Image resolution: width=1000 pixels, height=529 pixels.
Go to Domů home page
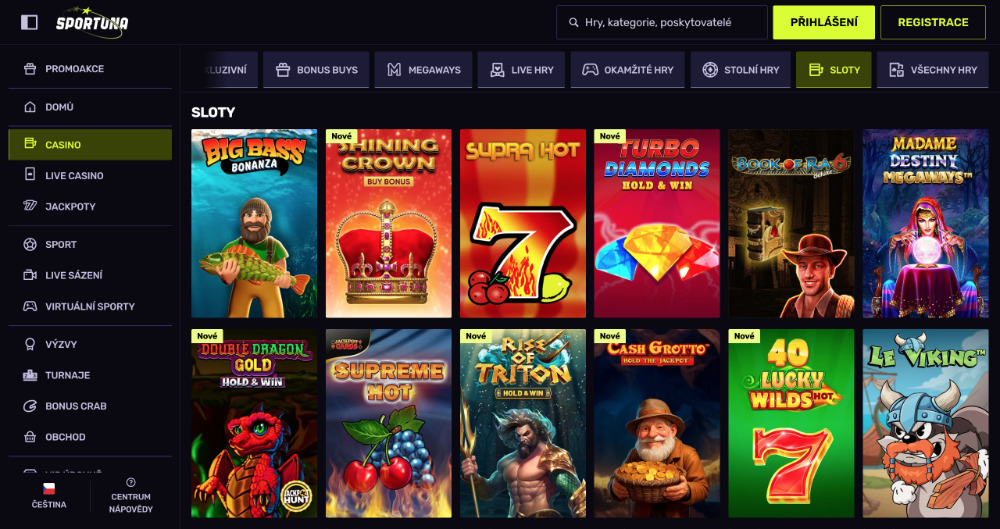coord(59,107)
